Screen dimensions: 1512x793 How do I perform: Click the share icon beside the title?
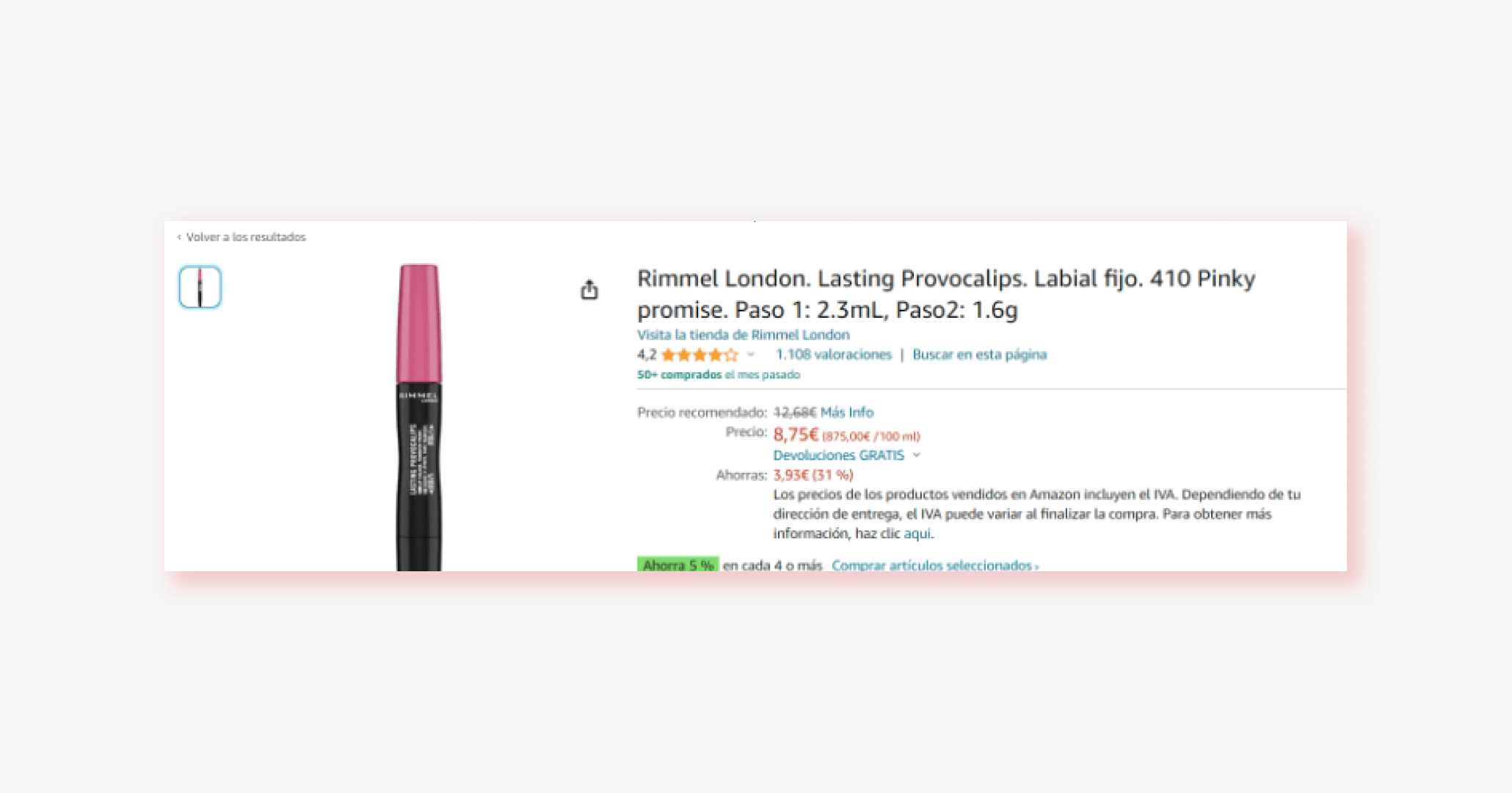pos(591,290)
